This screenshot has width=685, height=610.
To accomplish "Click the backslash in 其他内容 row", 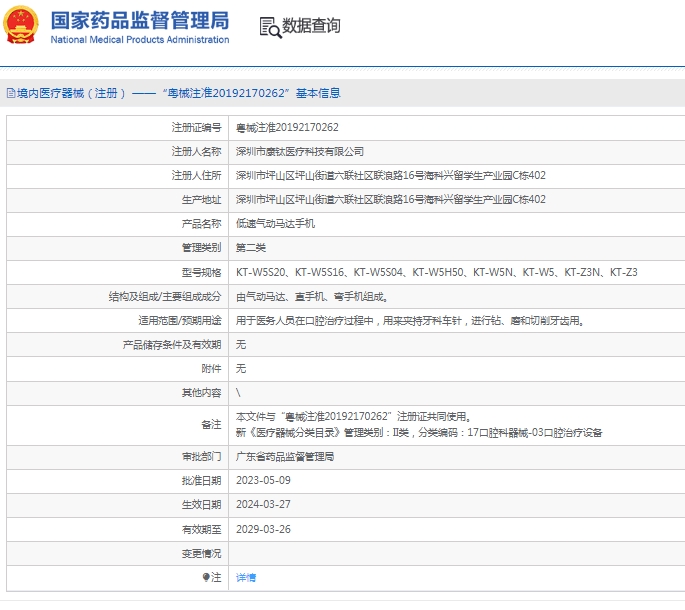I will 238,392.
